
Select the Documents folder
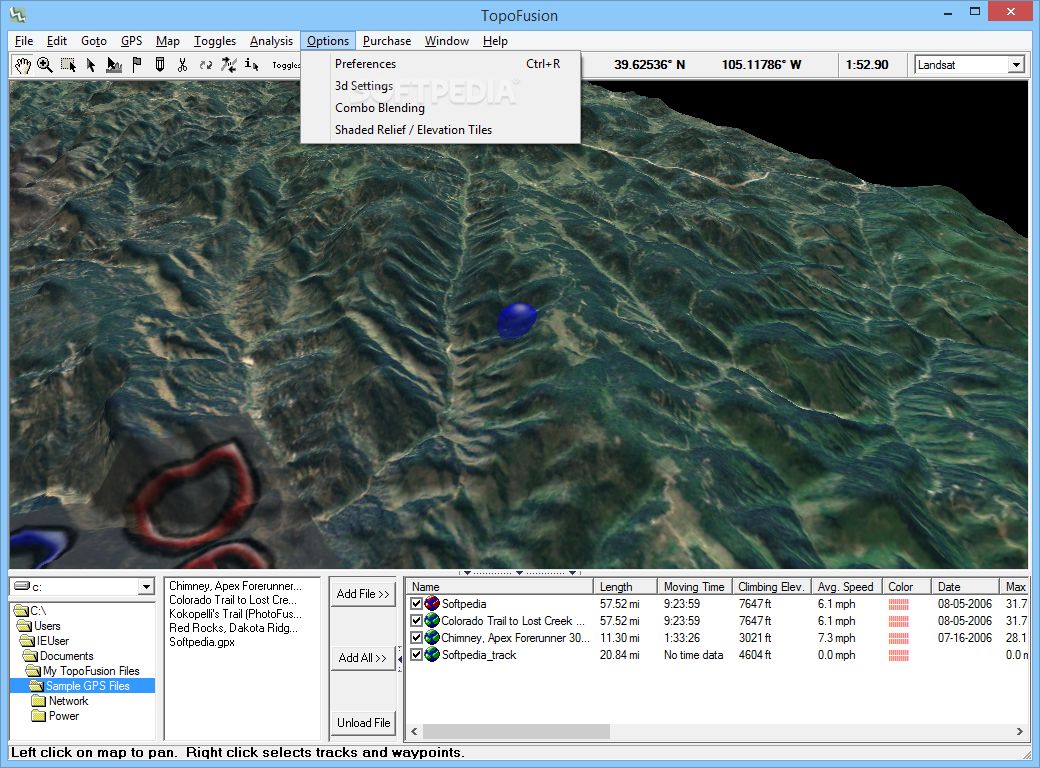point(58,656)
